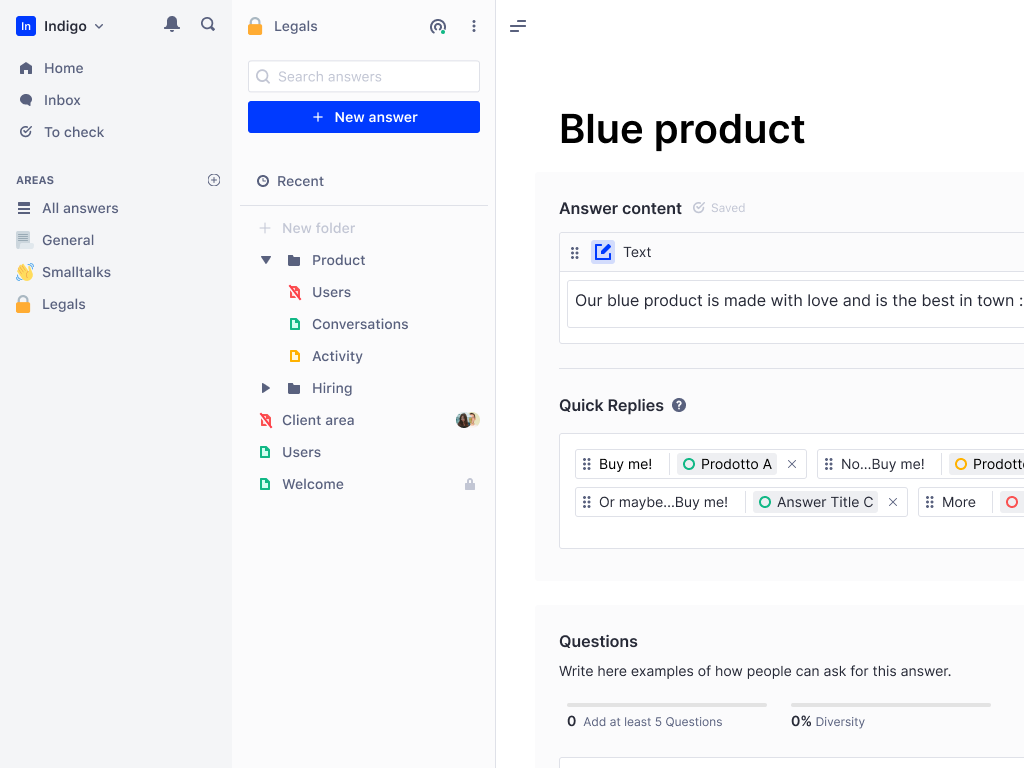Remove the Answer Title C quick reply
Screen dimensions: 1024x768
click(x=893, y=502)
